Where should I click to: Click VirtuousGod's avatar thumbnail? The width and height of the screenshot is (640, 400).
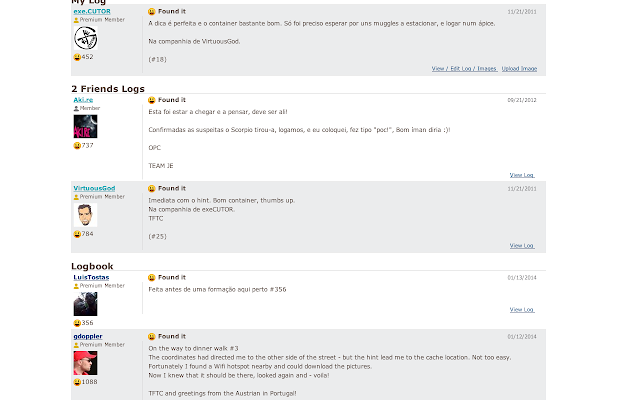pyautogui.click(x=85, y=215)
